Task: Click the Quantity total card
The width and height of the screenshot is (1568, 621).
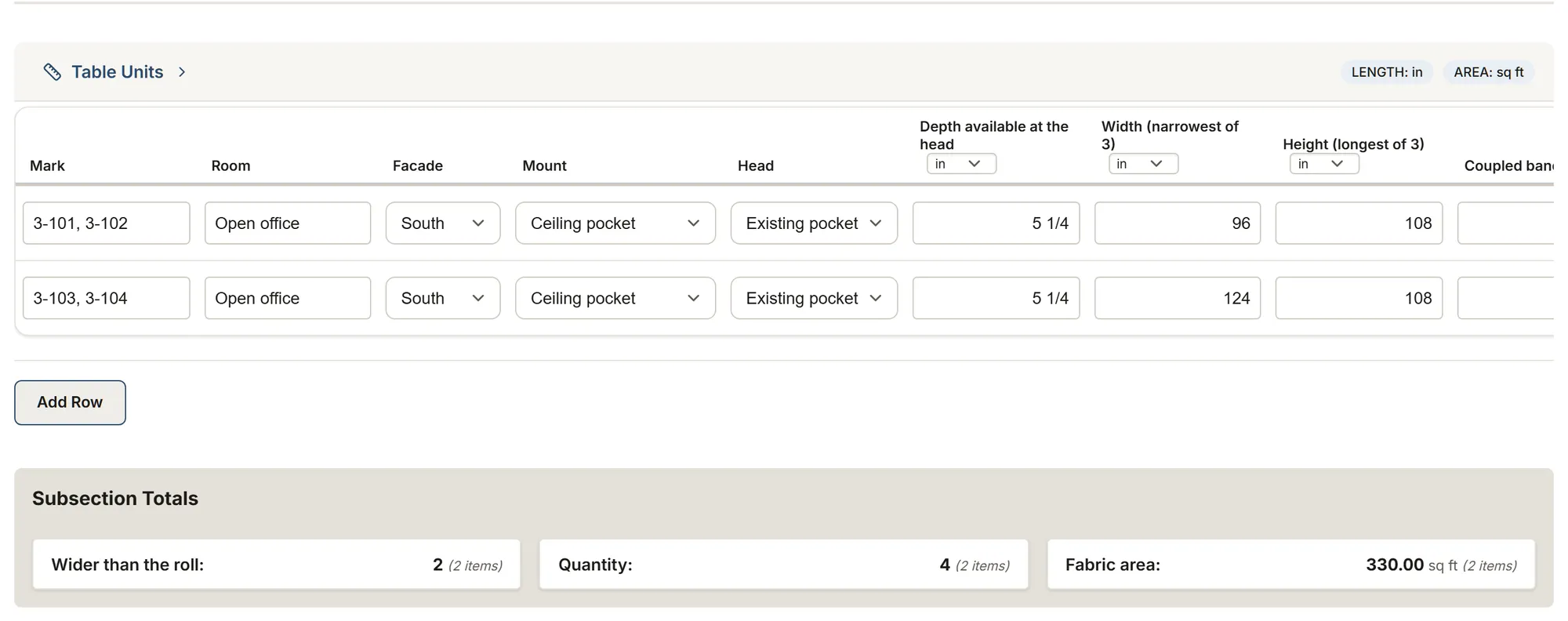Action: (x=784, y=565)
